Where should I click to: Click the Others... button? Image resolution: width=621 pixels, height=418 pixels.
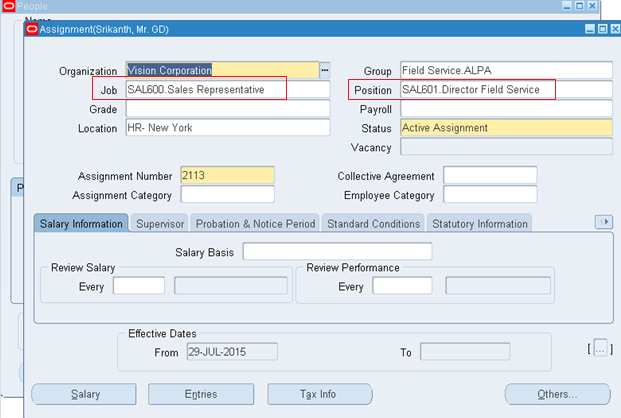click(557, 394)
